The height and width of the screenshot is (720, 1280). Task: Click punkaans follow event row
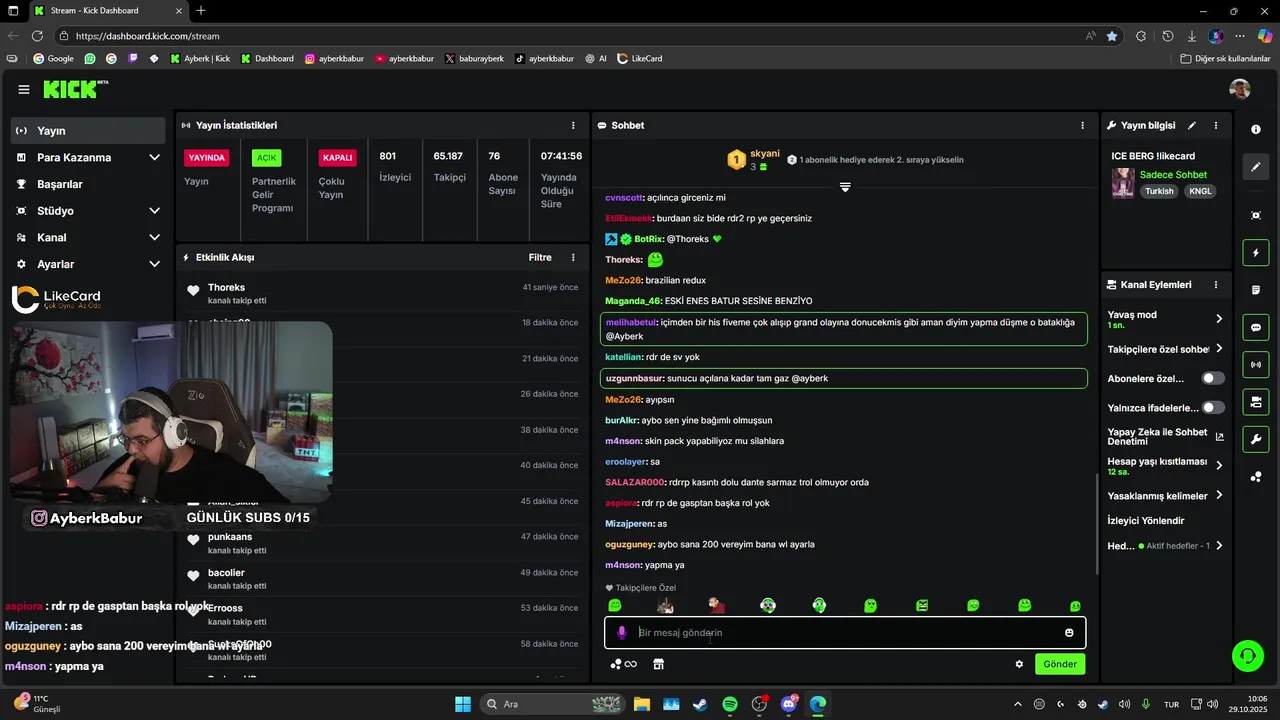[x=382, y=543]
